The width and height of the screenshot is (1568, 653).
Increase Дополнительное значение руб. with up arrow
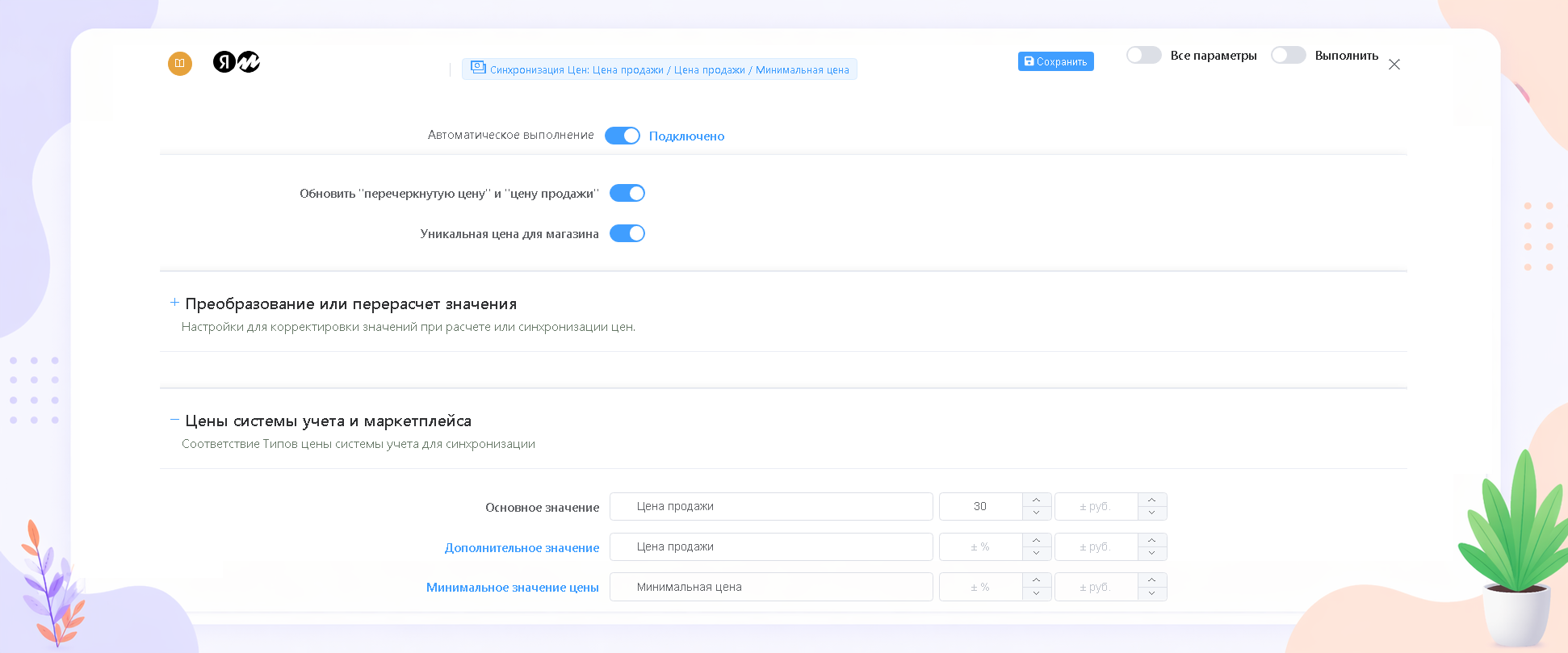[1152, 540]
